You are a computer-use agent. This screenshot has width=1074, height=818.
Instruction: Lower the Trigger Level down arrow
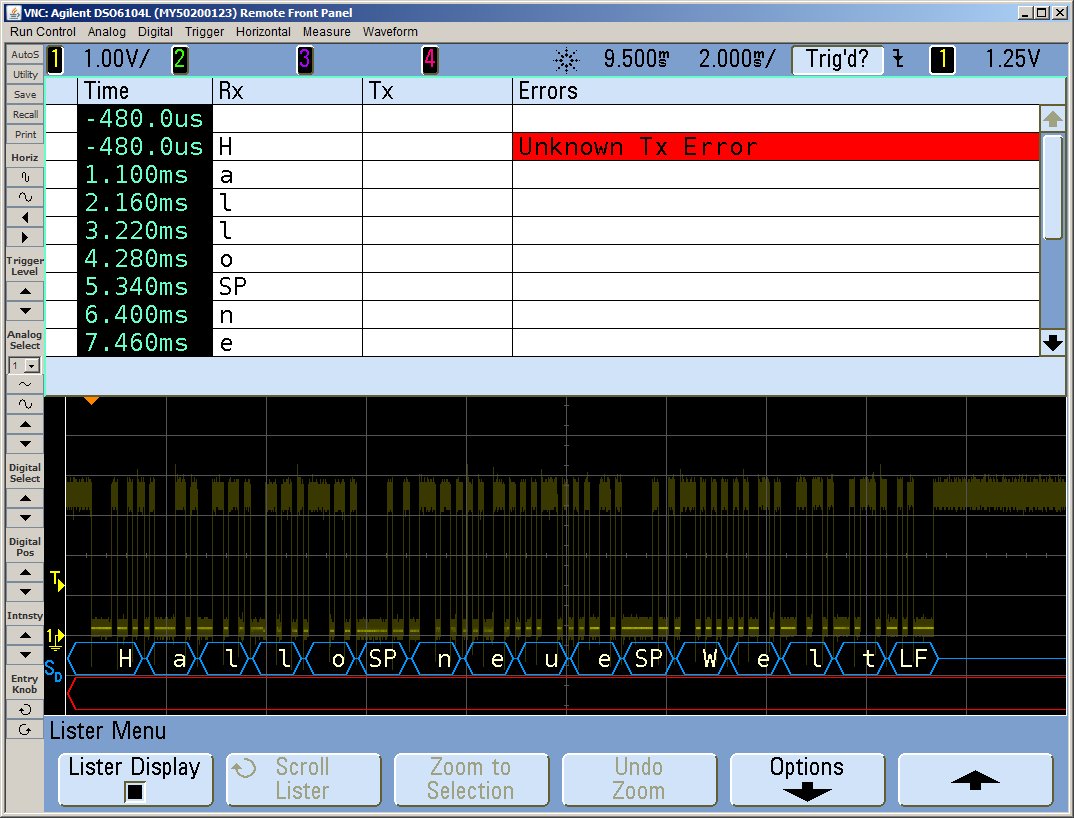tap(25, 311)
